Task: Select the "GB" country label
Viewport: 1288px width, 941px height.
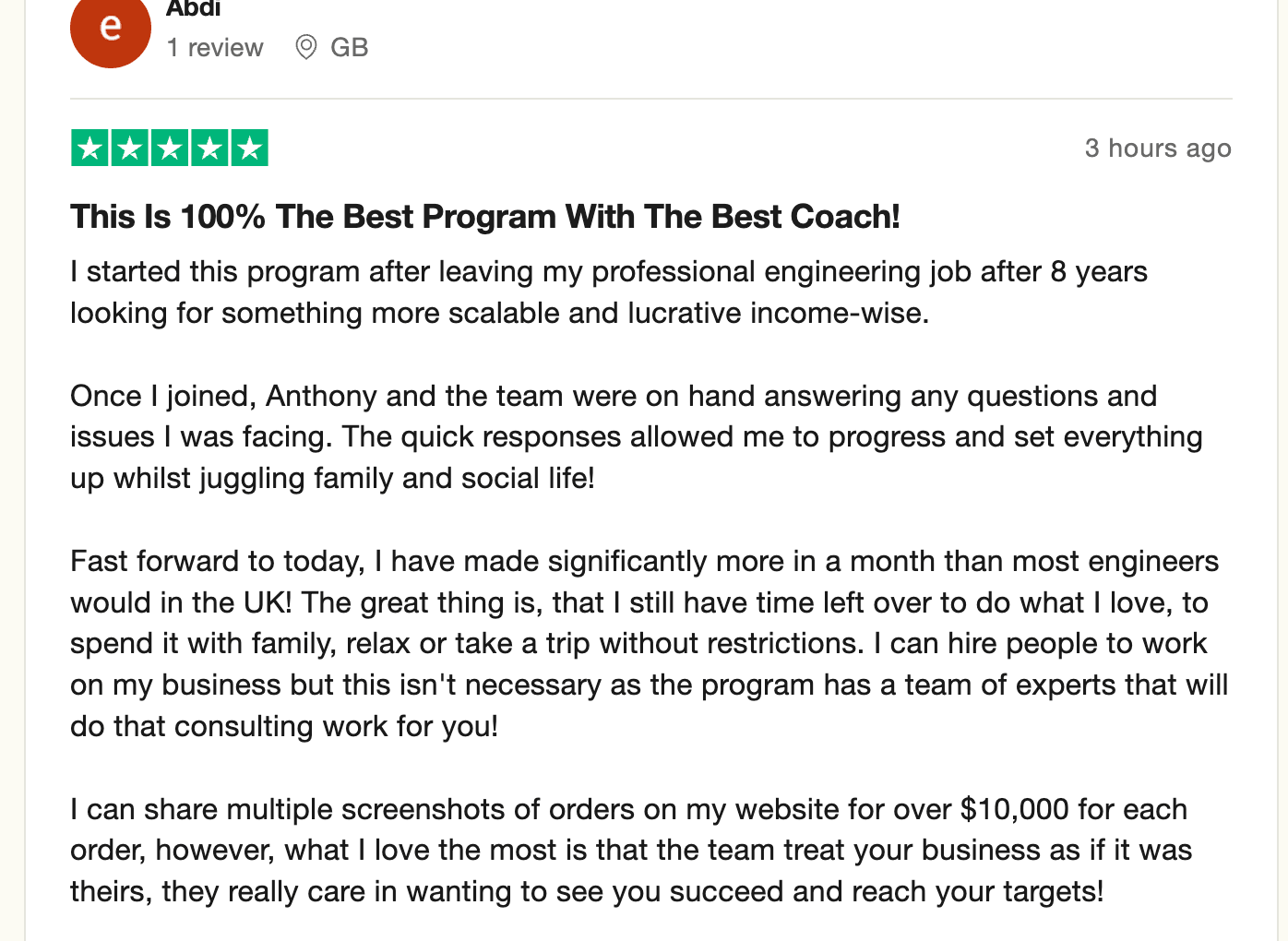Action: click(x=349, y=47)
